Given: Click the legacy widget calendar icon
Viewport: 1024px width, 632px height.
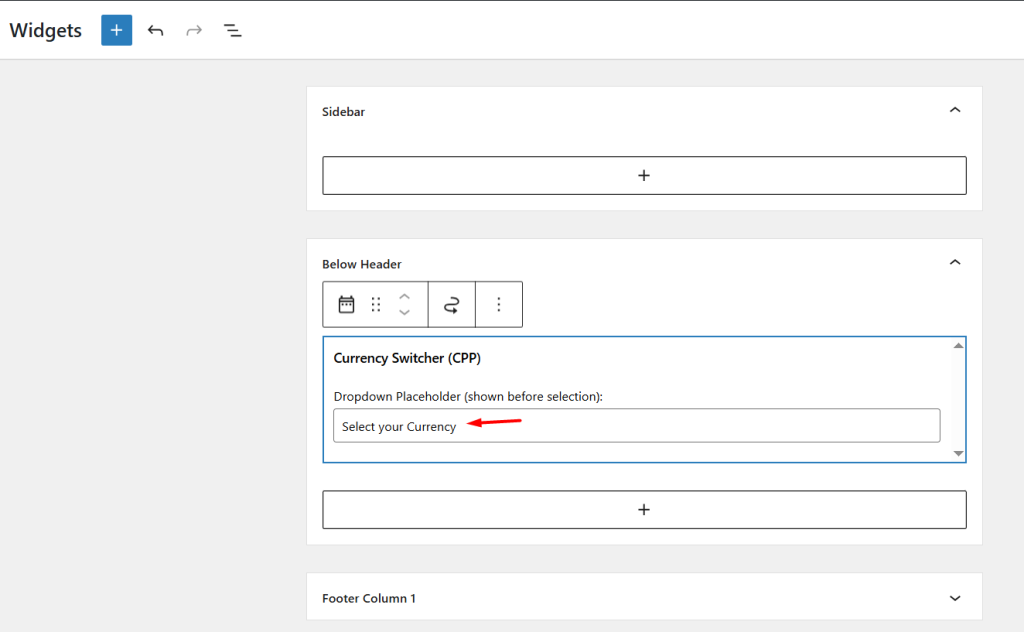Looking at the screenshot, I should (x=346, y=304).
